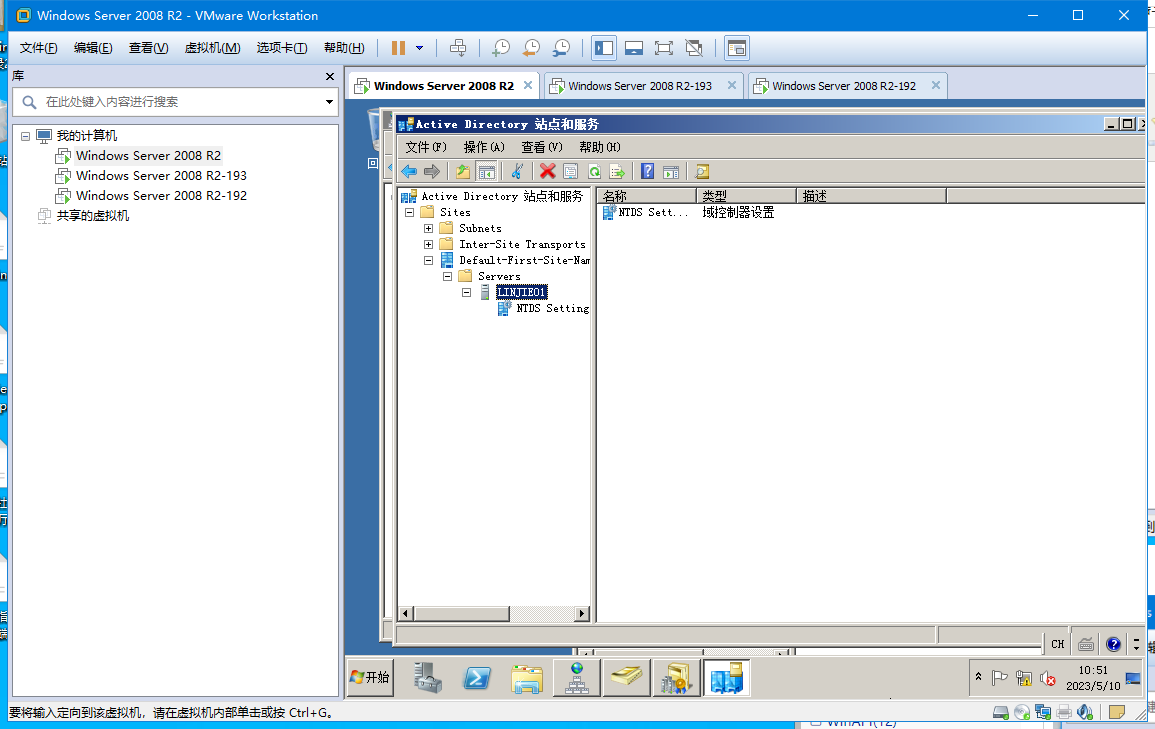Click the VMware thumbnail bar icon
This screenshot has height=729, width=1155.
point(633,48)
